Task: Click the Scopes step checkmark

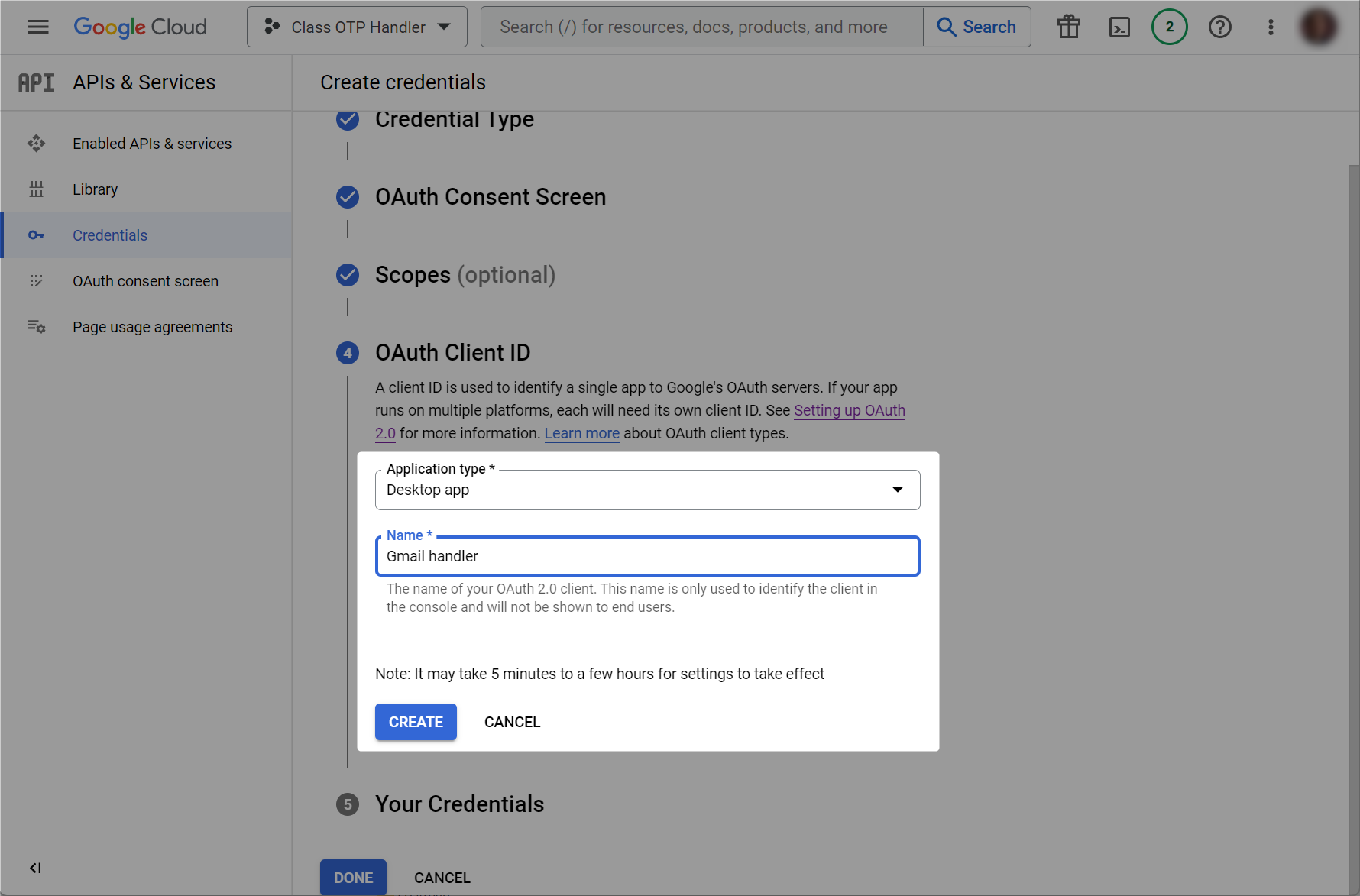Action: click(x=348, y=275)
